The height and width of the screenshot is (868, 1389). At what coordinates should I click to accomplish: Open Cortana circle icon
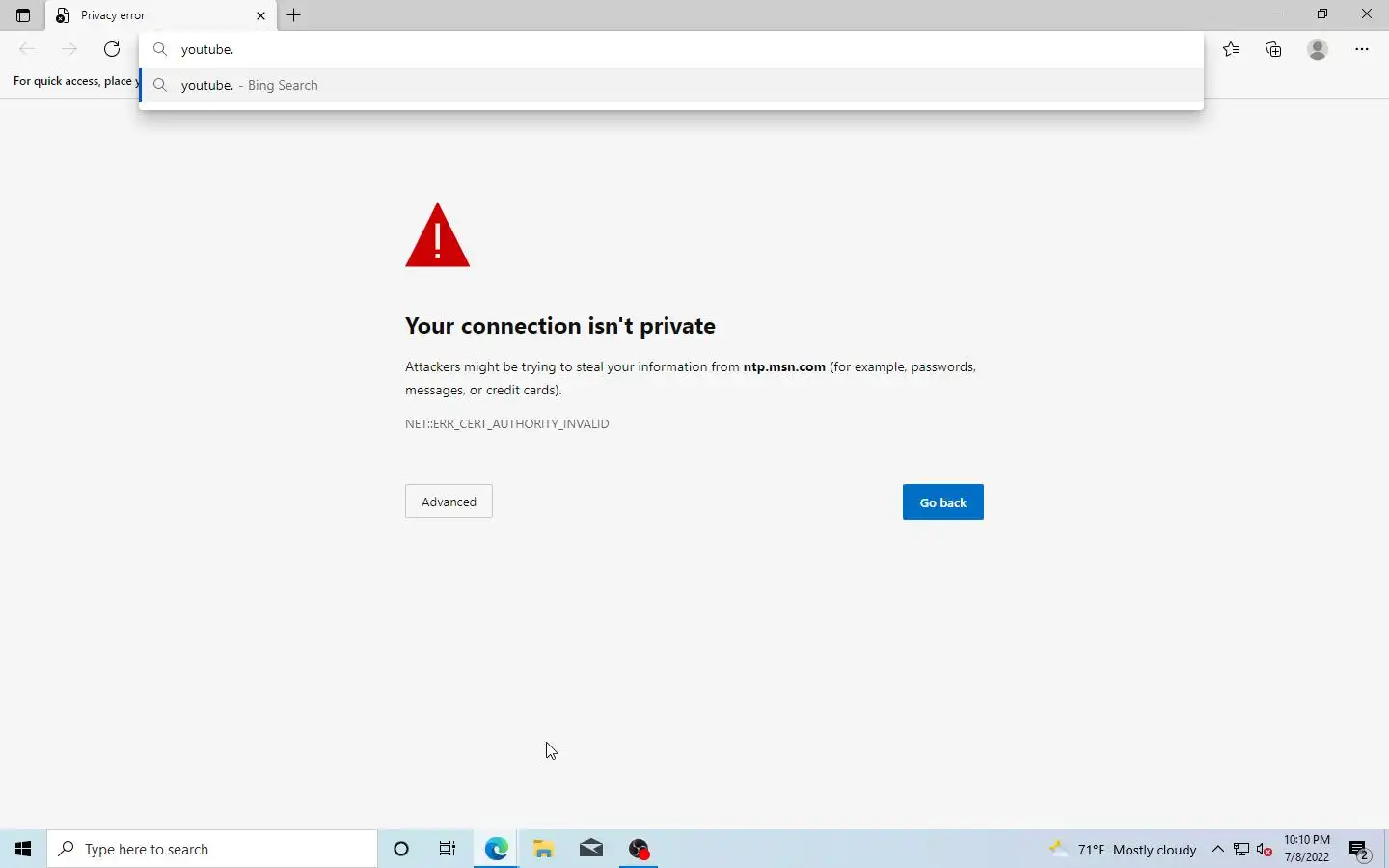pyautogui.click(x=401, y=849)
